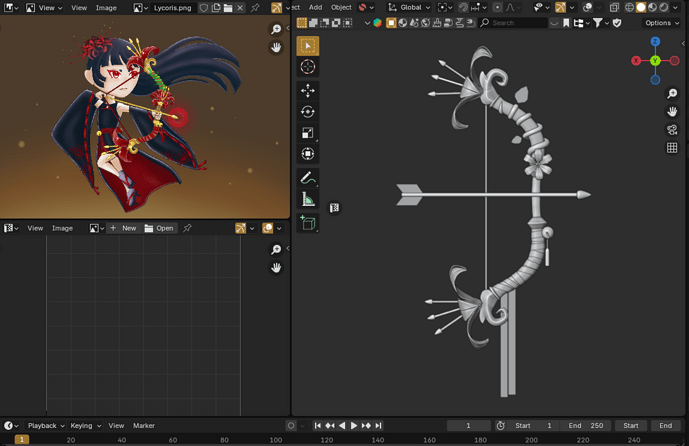689x446 pixels.
Task: Open Global transform orientation dropdown
Action: coord(409,7)
